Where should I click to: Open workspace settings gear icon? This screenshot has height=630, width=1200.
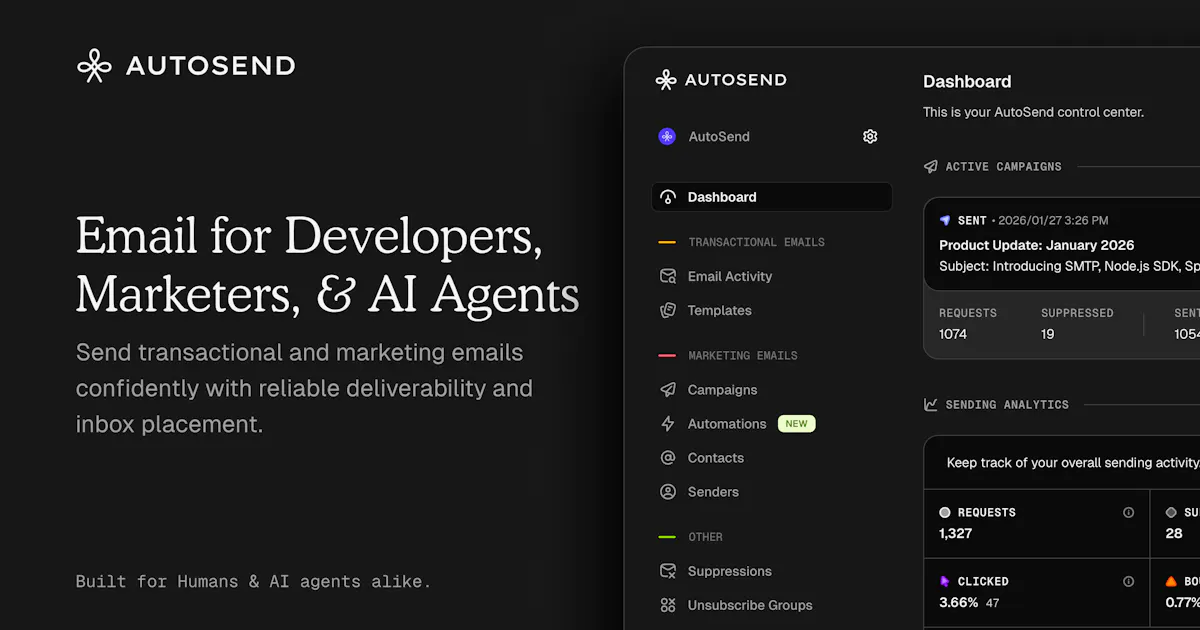(x=870, y=137)
